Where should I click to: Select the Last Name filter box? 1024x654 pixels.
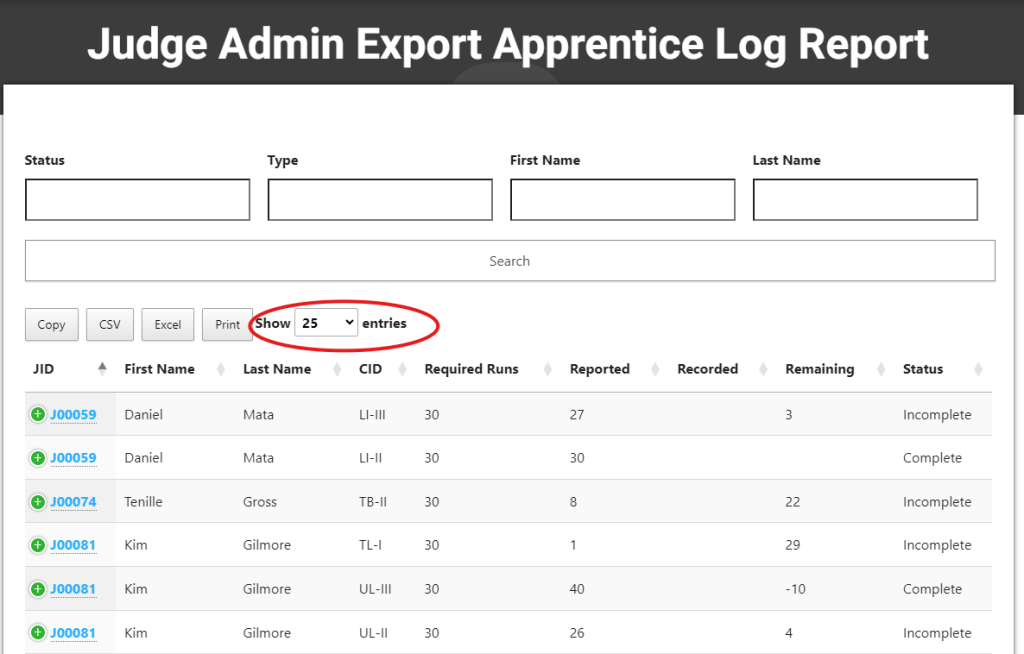tap(865, 200)
